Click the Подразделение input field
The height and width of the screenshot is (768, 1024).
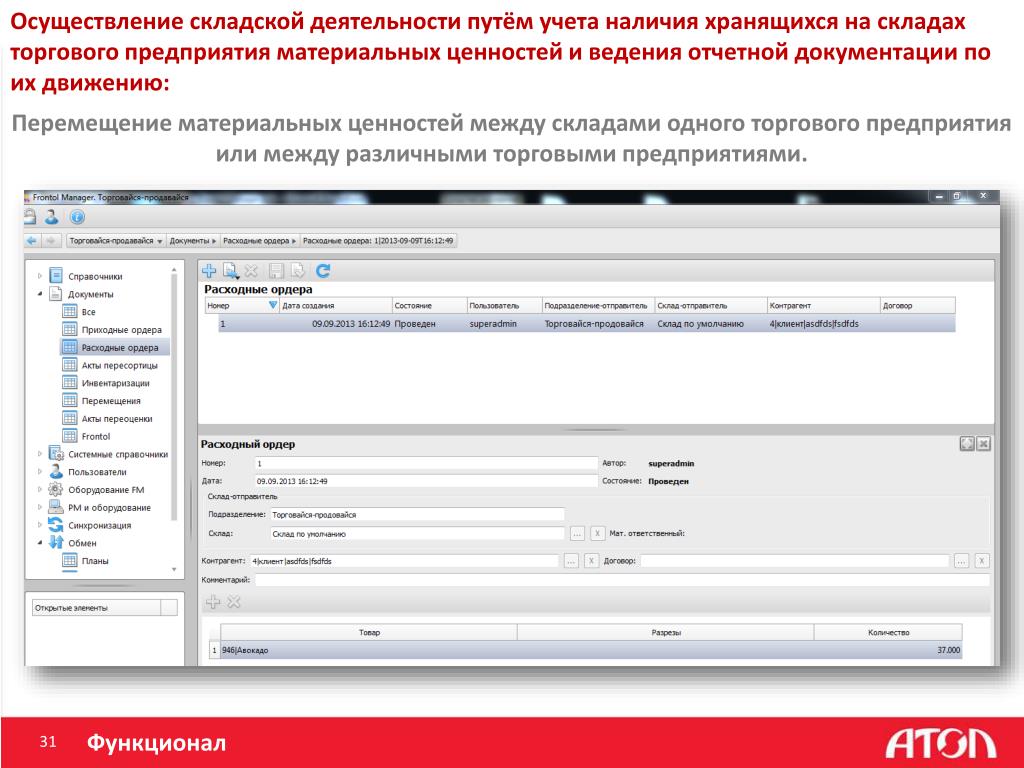(x=417, y=515)
